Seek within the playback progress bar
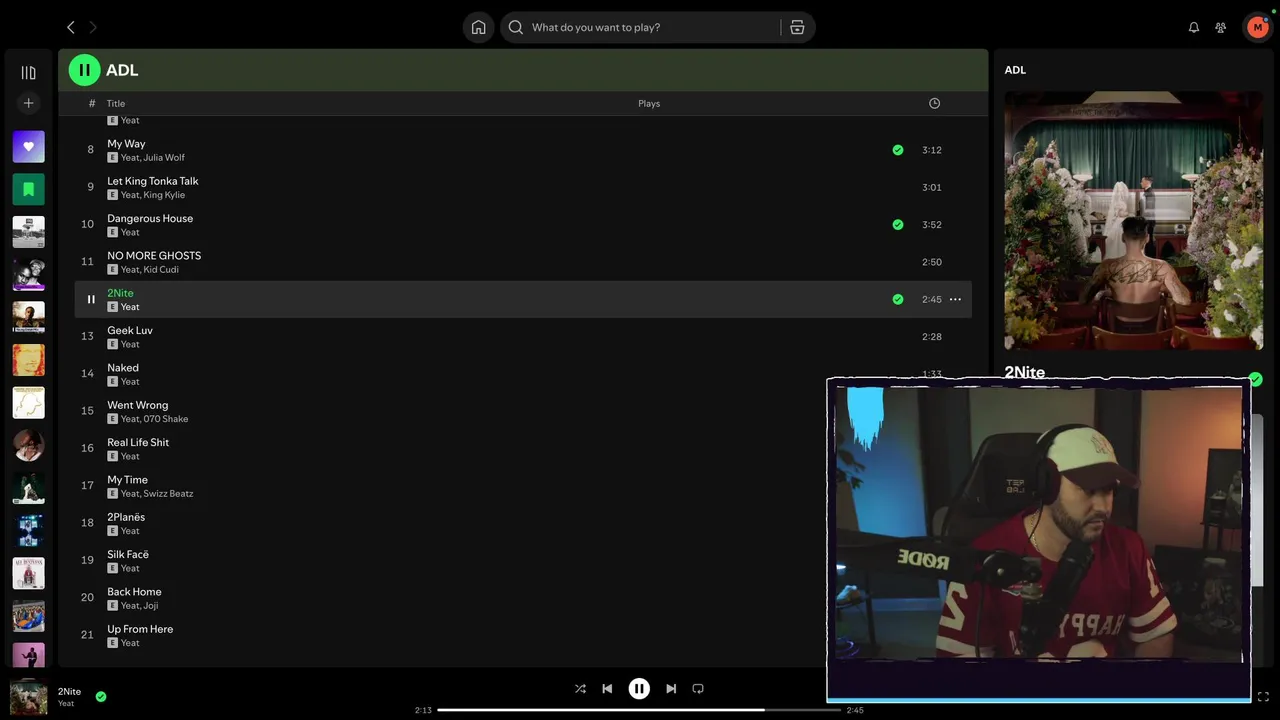1280x720 pixels. coord(639,710)
